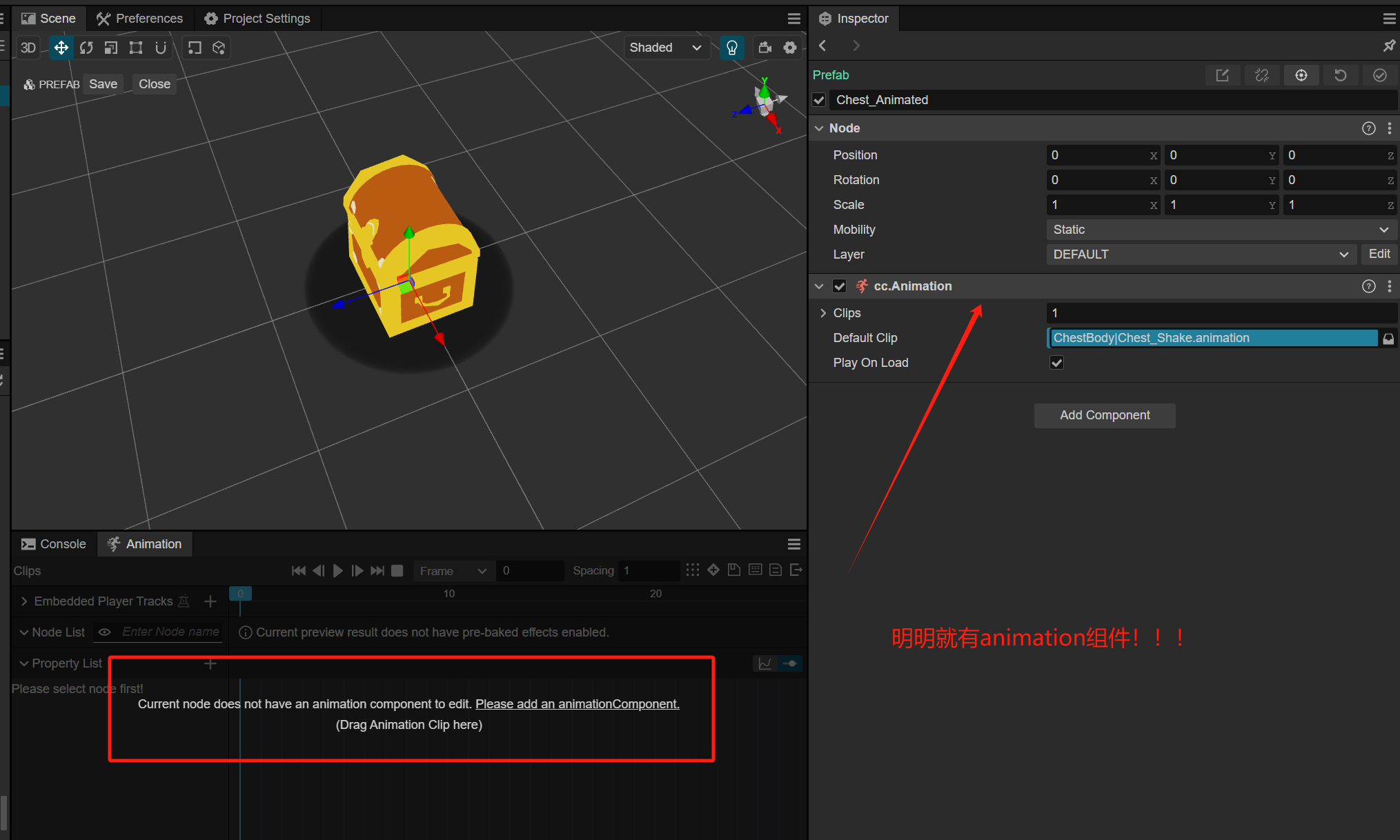
Task: Toggle Play On Load checkbox
Action: [x=1056, y=363]
